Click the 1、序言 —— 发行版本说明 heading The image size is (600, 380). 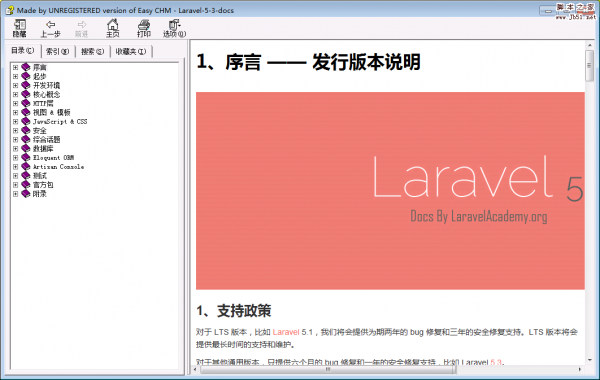(308, 62)
